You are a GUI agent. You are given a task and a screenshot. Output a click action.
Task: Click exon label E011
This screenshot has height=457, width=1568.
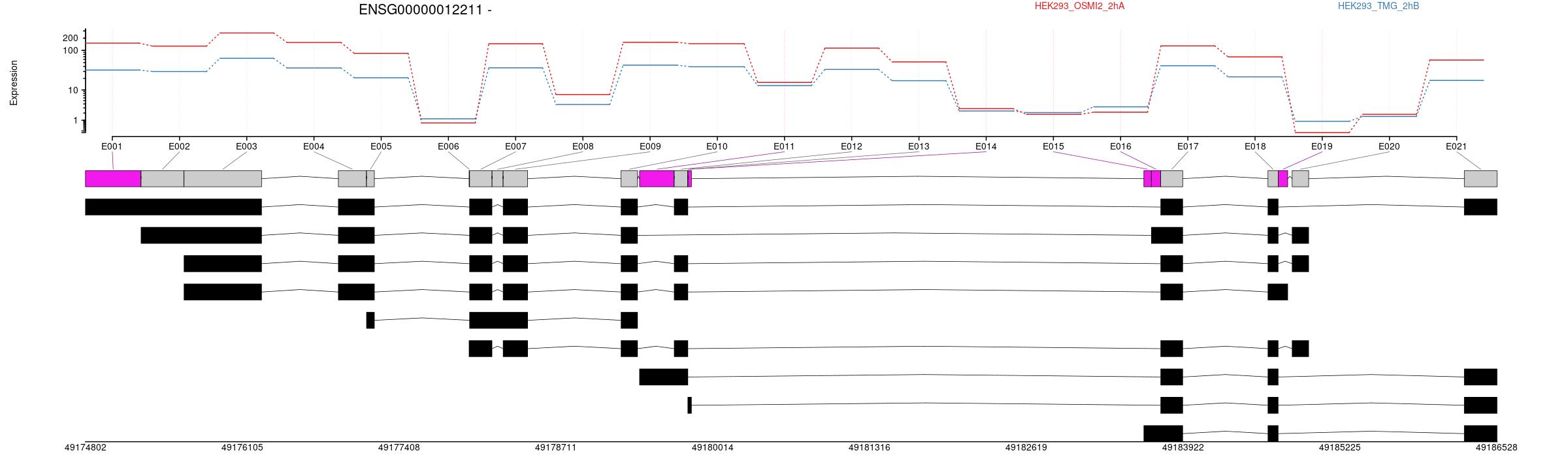pos(784,146)
